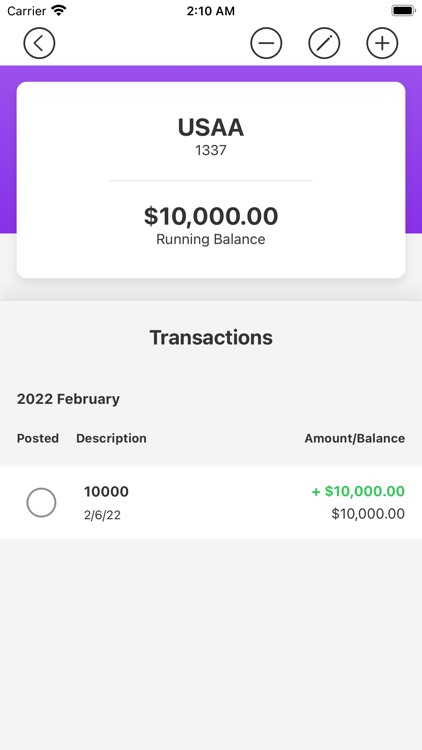Tap the Wi-Fi status icon
This screenshot has width=422, height=750.
(59, 11)
